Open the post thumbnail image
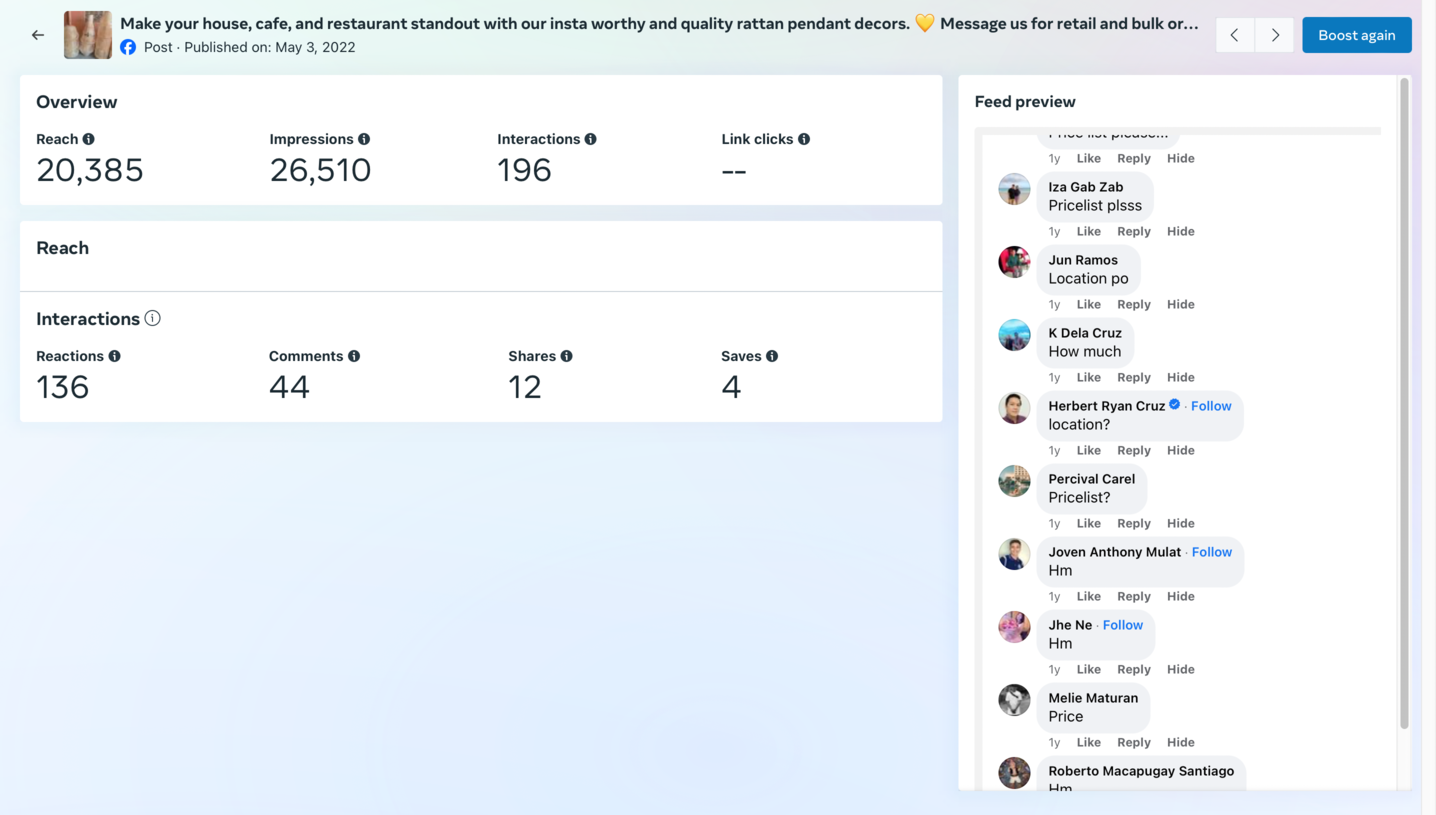The width and height of the screenshot is (1436, 815). coord(88,35)
